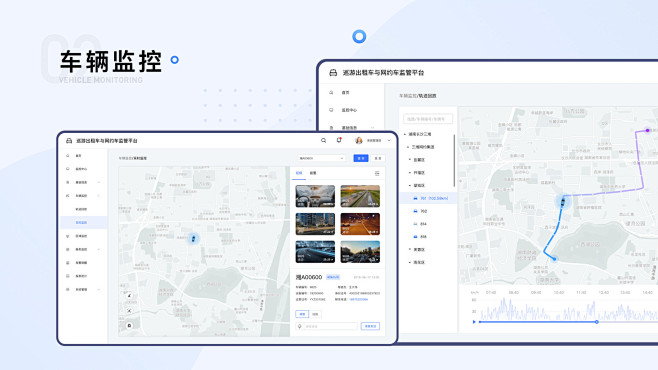Viewport: 658px width, 370px height.
Task: Open 轨迹回放 submenu entry in front sidebar
Action: click(81, 209)
